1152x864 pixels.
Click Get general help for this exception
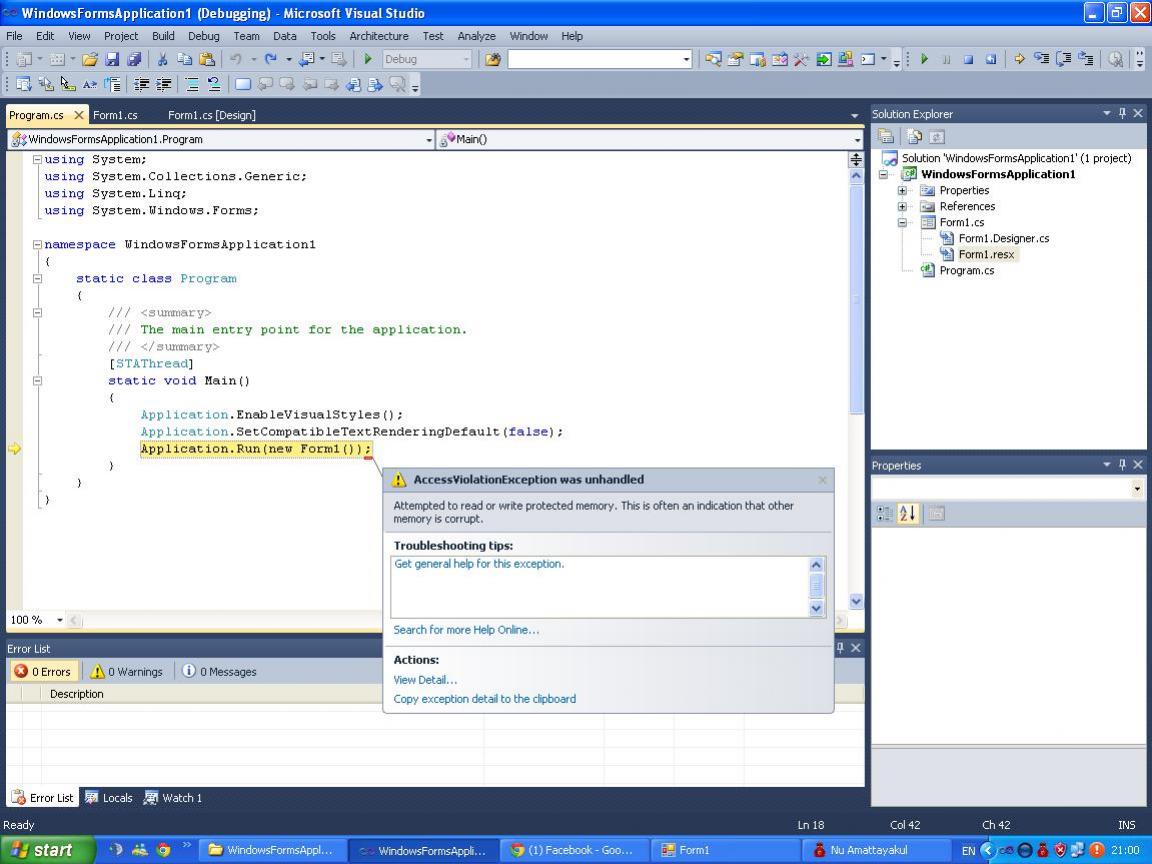[x=479, y=564]
